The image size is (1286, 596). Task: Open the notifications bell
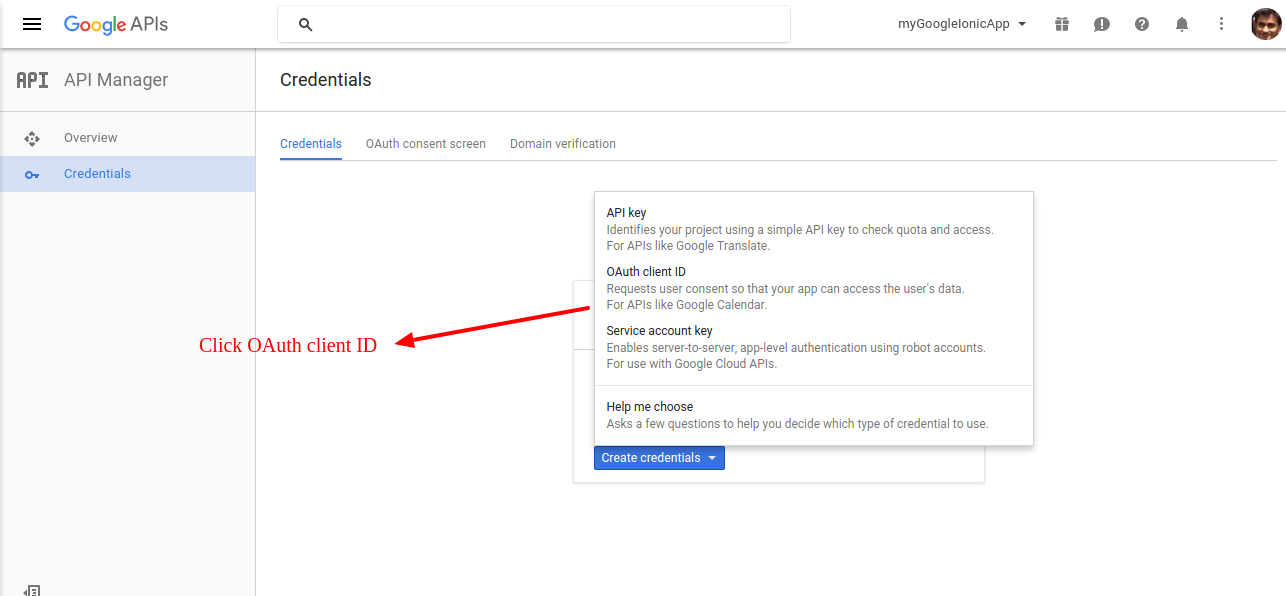click(x=1182, y=24)
